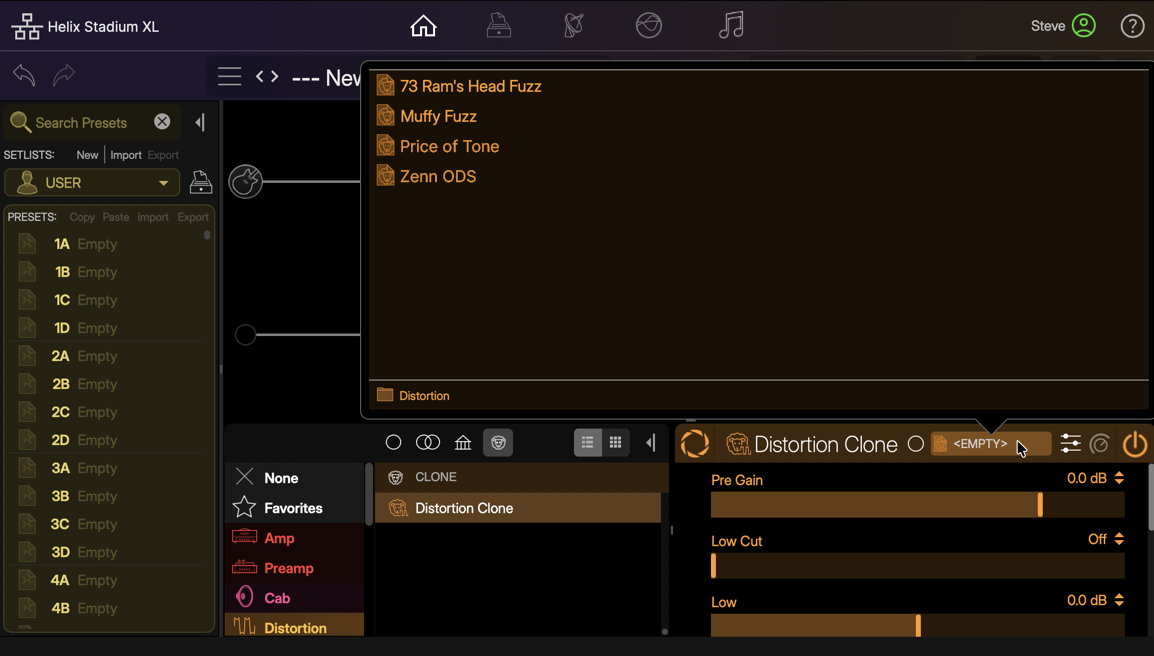Click Steve's user account icon
This screenshot has height=656, width=1154.
point(1083,26)
